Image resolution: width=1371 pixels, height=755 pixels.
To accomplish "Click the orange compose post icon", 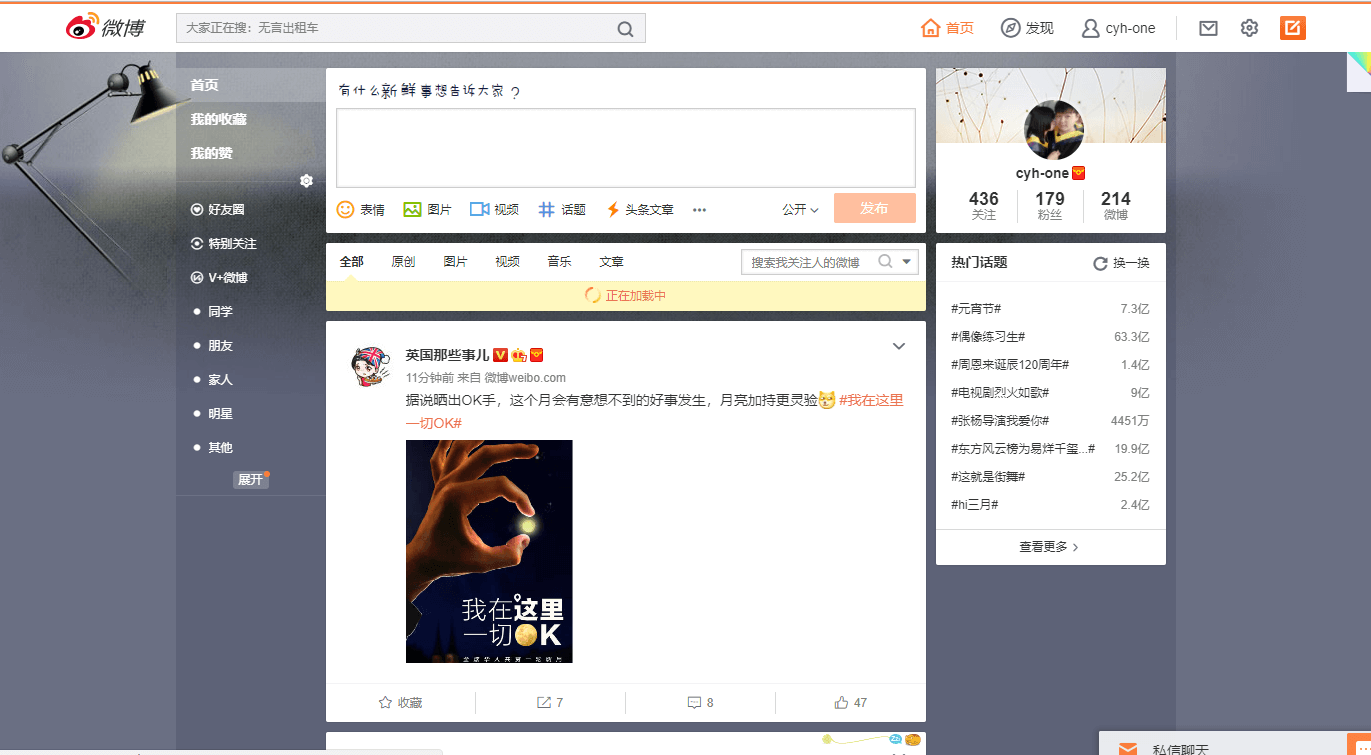I will pyautogui.click(x=1293, y=28).
